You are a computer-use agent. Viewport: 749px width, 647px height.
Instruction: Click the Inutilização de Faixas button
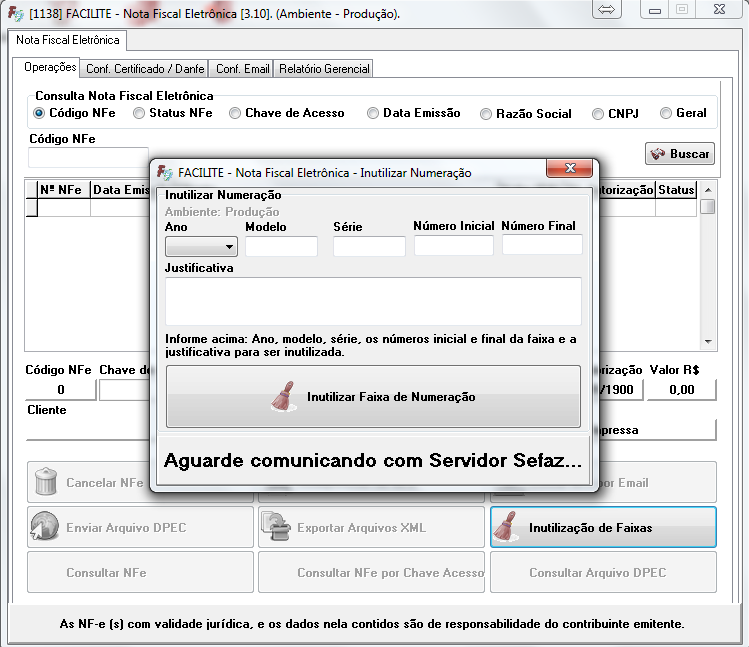[x=603, y=528]
